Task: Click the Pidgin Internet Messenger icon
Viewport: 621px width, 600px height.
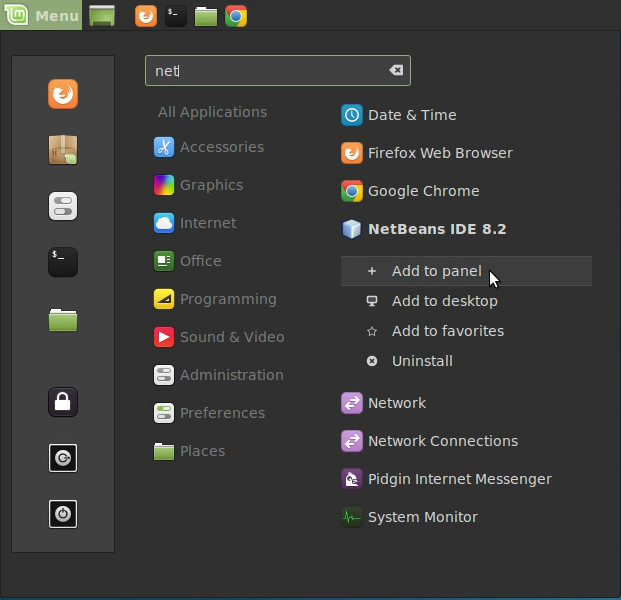Action: (x=352, y=479)
